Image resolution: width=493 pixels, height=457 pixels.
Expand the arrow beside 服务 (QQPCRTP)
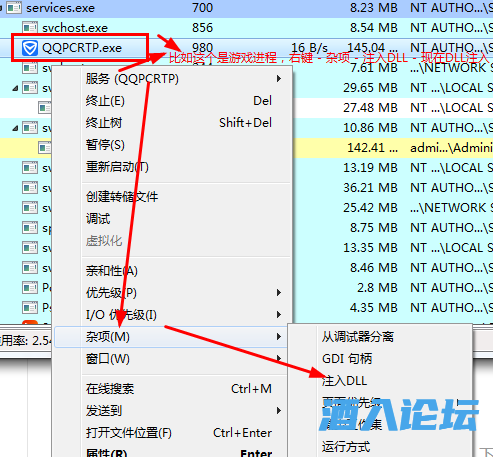point(279,79)
